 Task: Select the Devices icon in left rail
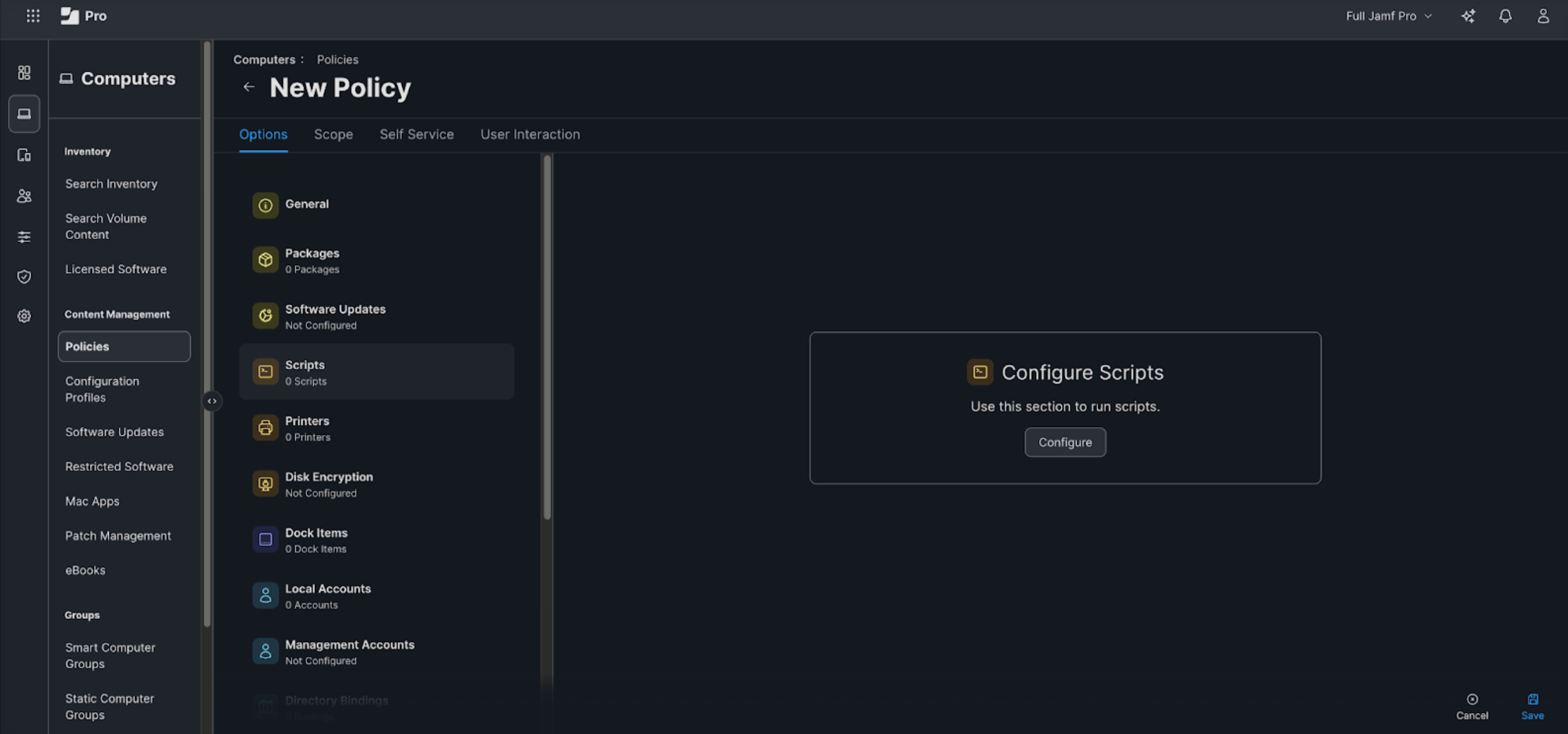(24, 155)
